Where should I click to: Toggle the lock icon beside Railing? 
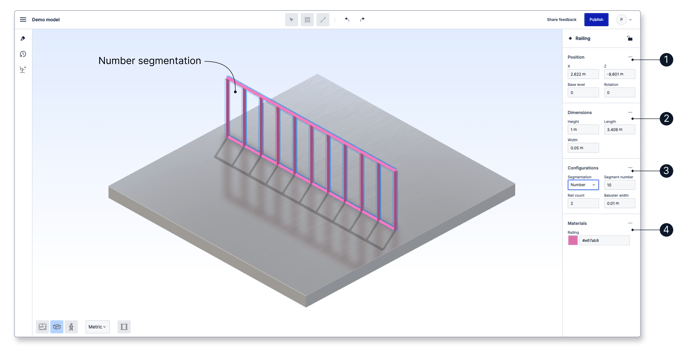(630, 38)
